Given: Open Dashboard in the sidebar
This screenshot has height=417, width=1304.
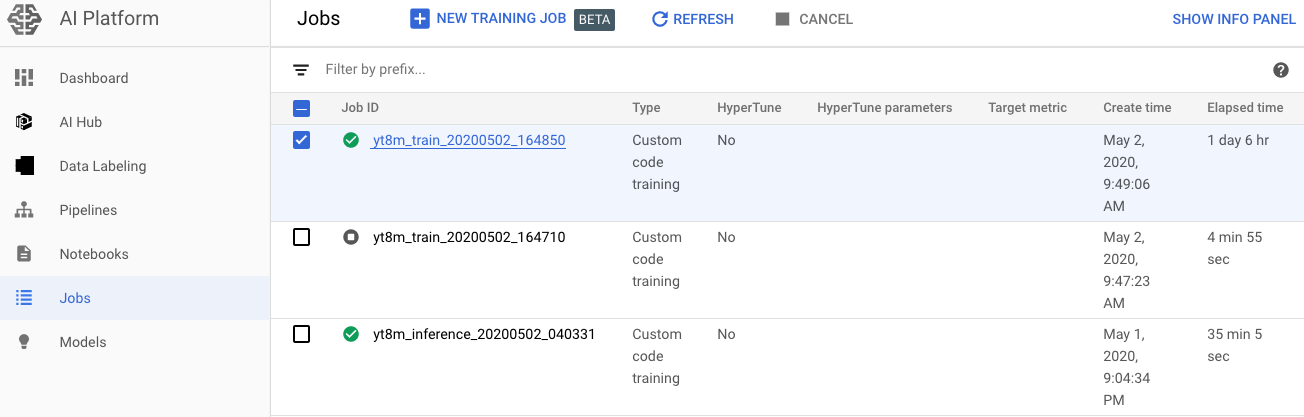Looking at the screenshot, I should (x=135, y=78).
